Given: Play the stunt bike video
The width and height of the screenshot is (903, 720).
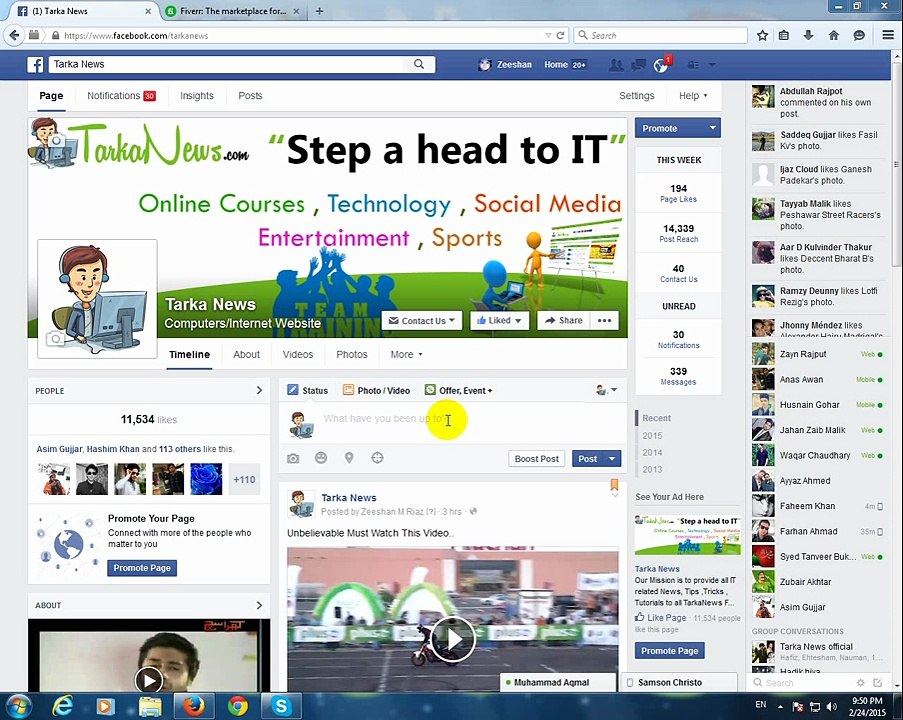Looking at the screenshot, I should click(x=453, y=639).
